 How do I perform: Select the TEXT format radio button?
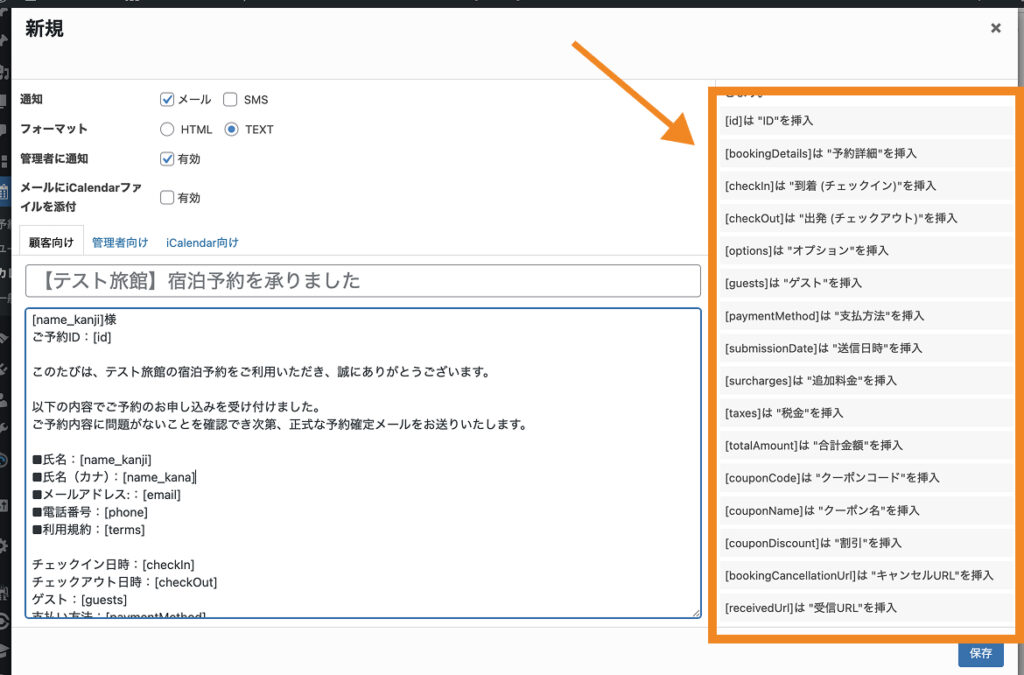click(x=231, y=129)
